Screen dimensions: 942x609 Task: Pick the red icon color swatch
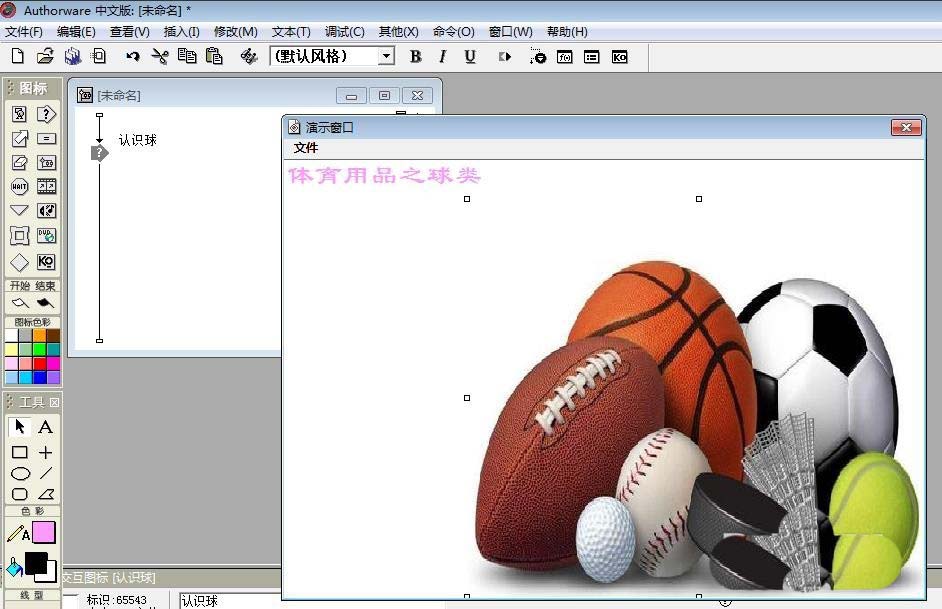39,363
